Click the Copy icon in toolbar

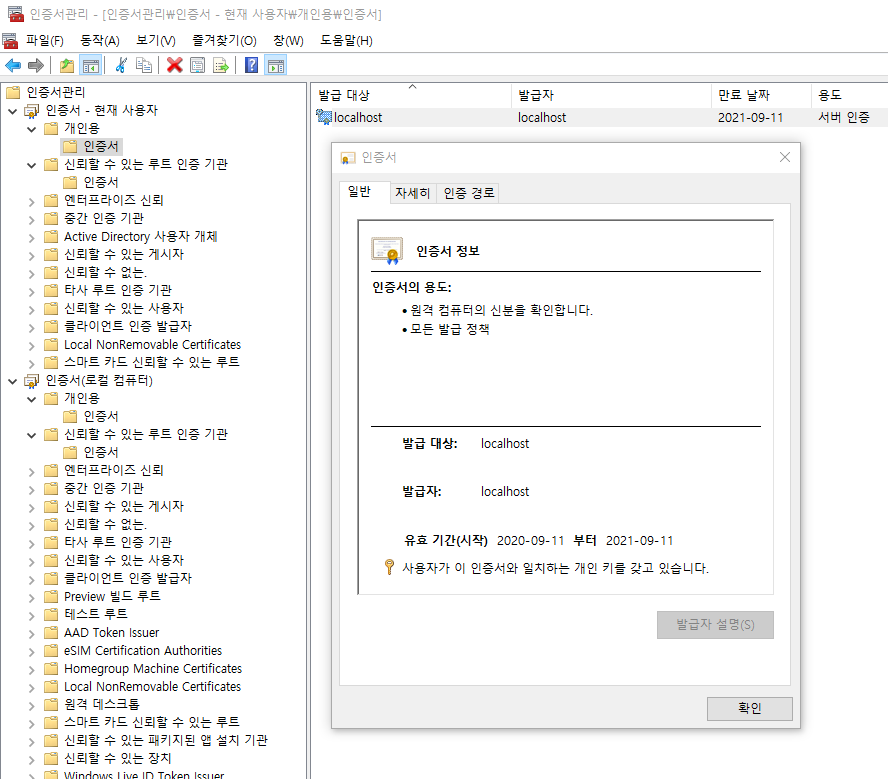click(x=144, y=65)
